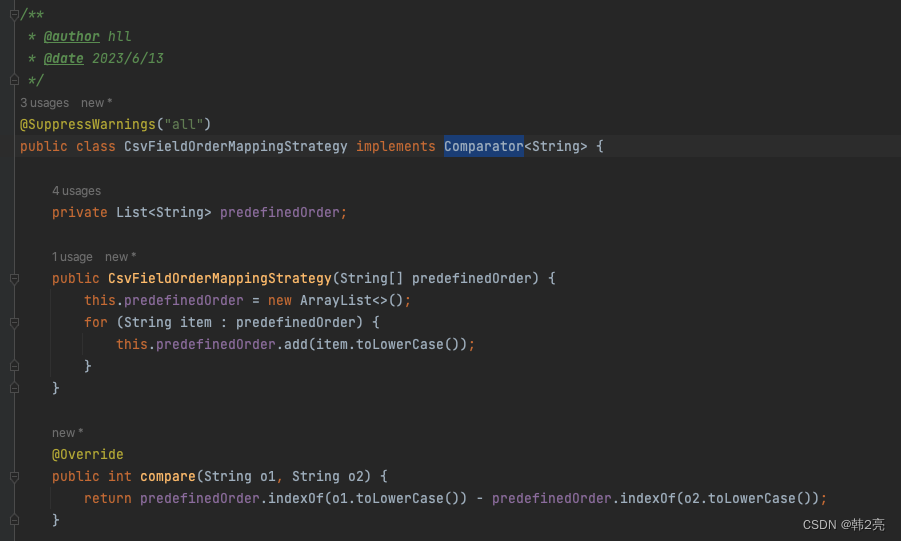
Task: Collapse the compare method fold marker
Action: pyautogui.click(x=14, y=477)
